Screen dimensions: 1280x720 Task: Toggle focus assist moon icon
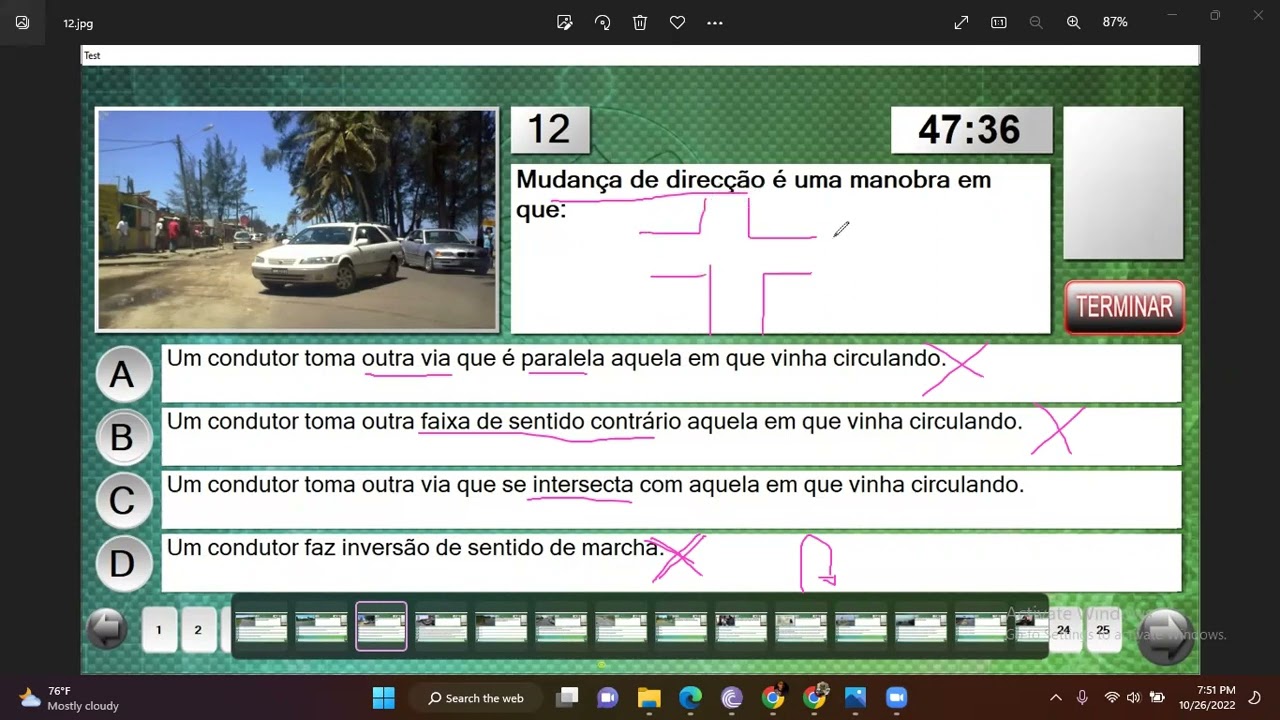pos(1255,698)
